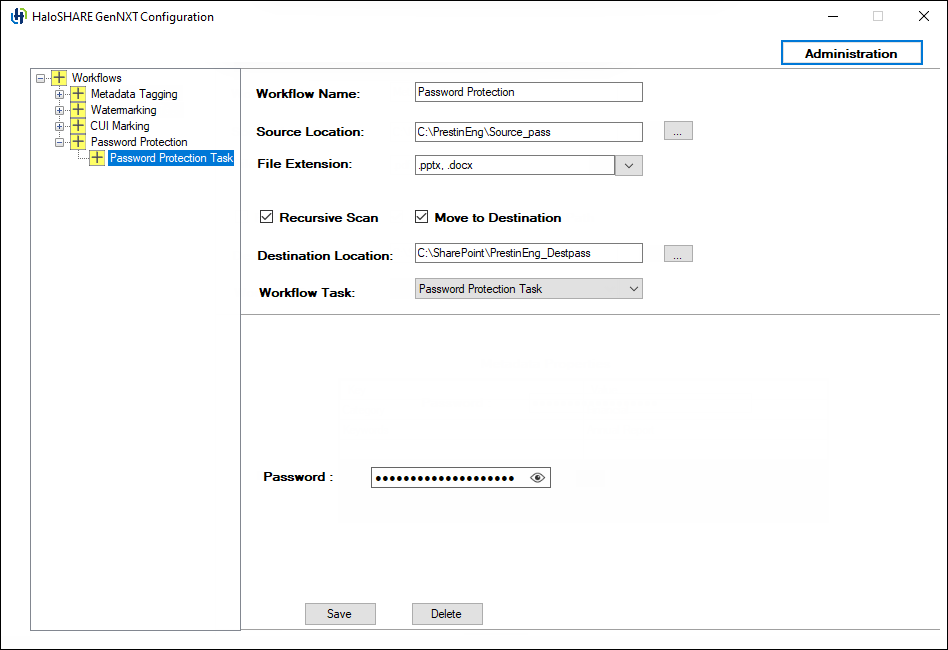Click yellow plus icon beside Workflows
This screenshot has width=948, height=650.
pos(59,77)
